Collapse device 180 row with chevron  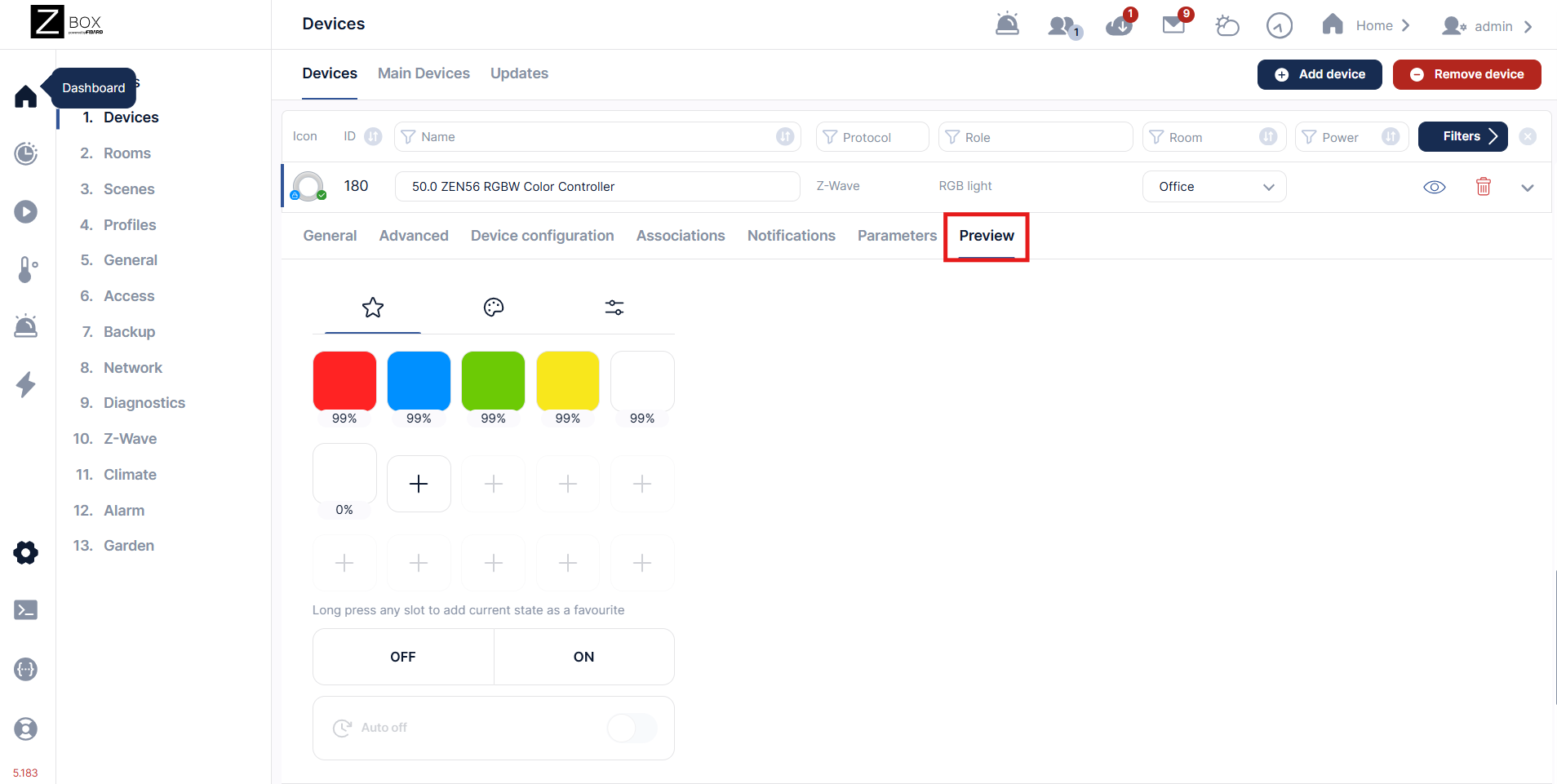[x=1528, y=188]
